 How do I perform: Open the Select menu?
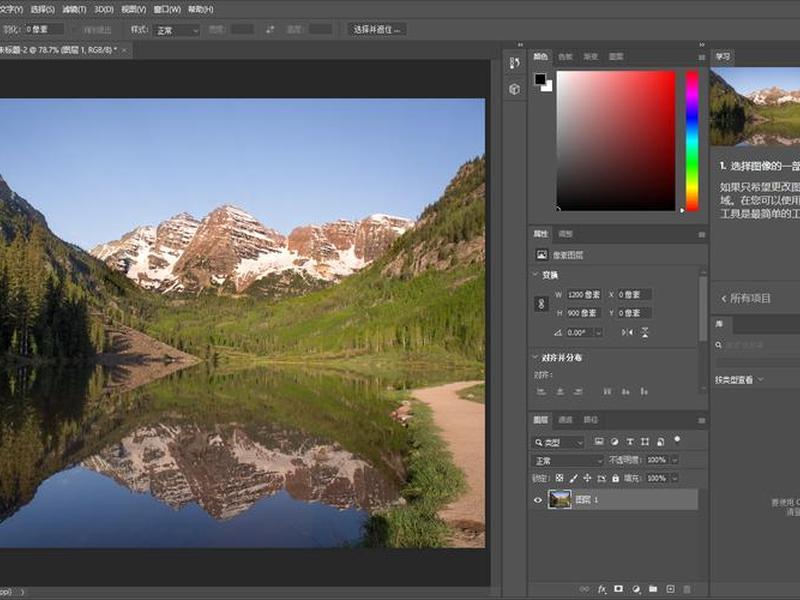43,9
